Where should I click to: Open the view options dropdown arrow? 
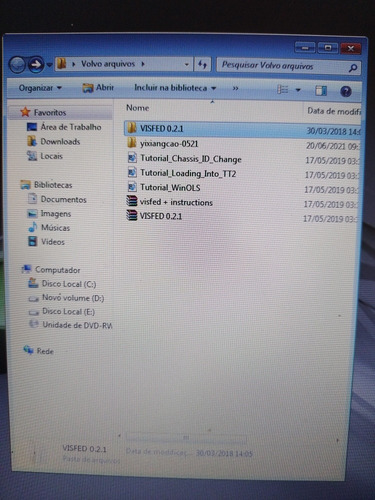point(298,90)
